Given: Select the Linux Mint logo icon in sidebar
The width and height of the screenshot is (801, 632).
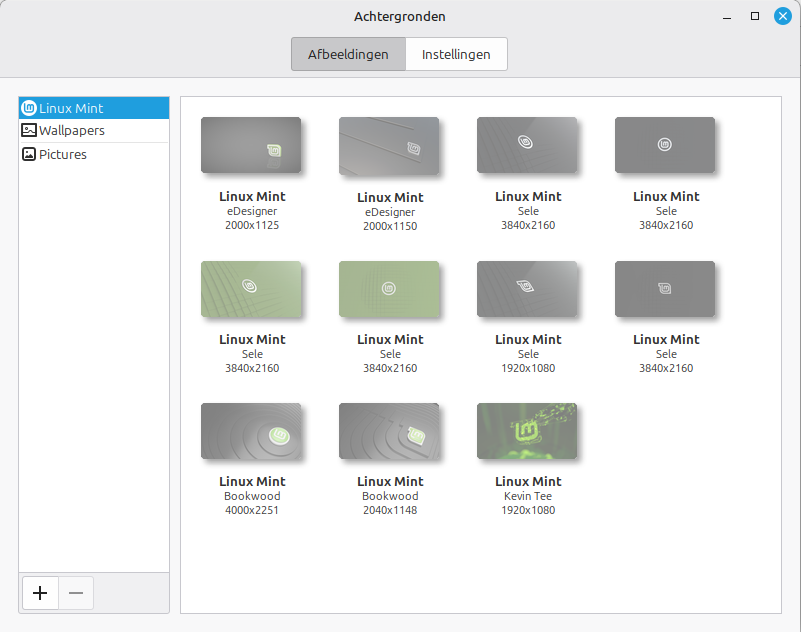Looking at the screenshot, I should (x=29, y=108).
